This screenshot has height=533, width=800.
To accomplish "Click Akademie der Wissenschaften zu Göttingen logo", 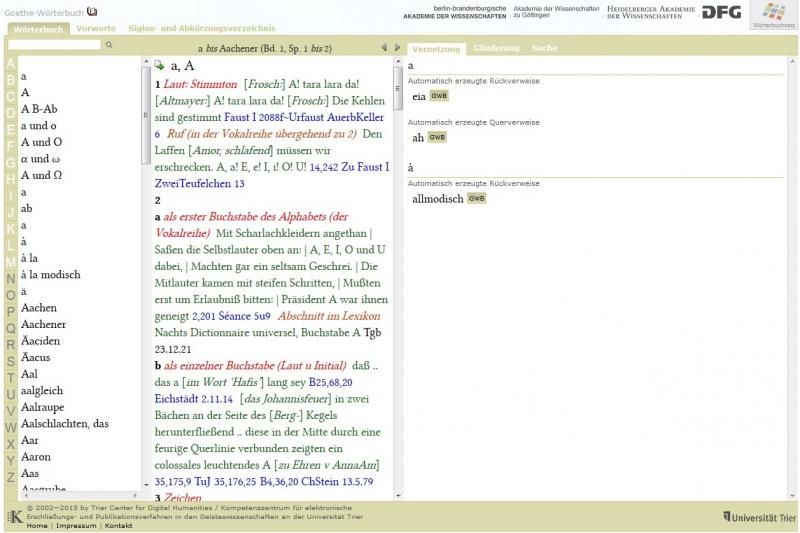I will (x=556, y=12).
